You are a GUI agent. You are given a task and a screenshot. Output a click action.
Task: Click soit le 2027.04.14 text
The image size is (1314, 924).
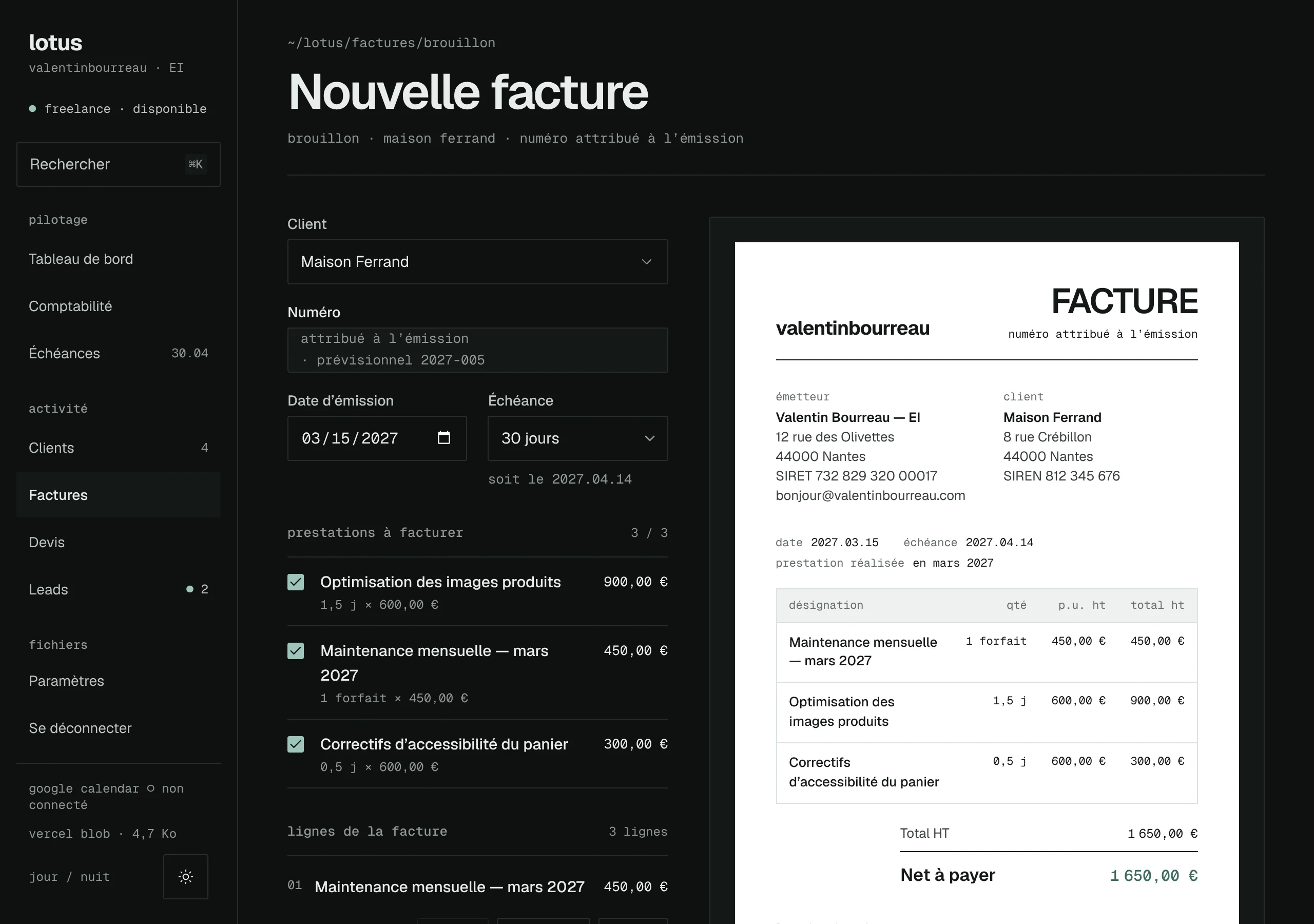click(559, 479)
